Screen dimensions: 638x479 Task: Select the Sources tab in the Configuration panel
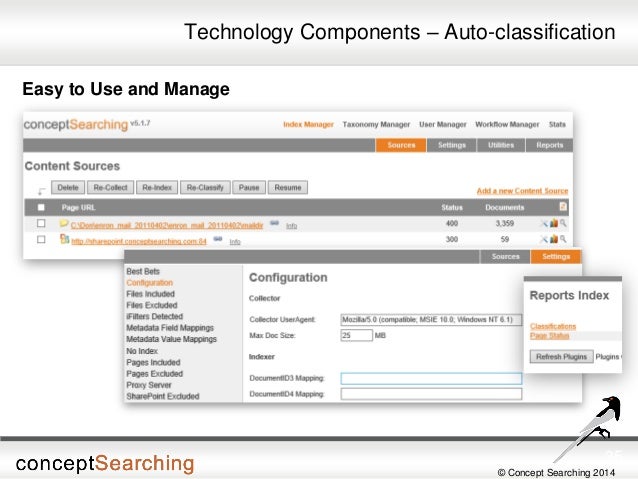pyautogui.click(x=505, y=257)
